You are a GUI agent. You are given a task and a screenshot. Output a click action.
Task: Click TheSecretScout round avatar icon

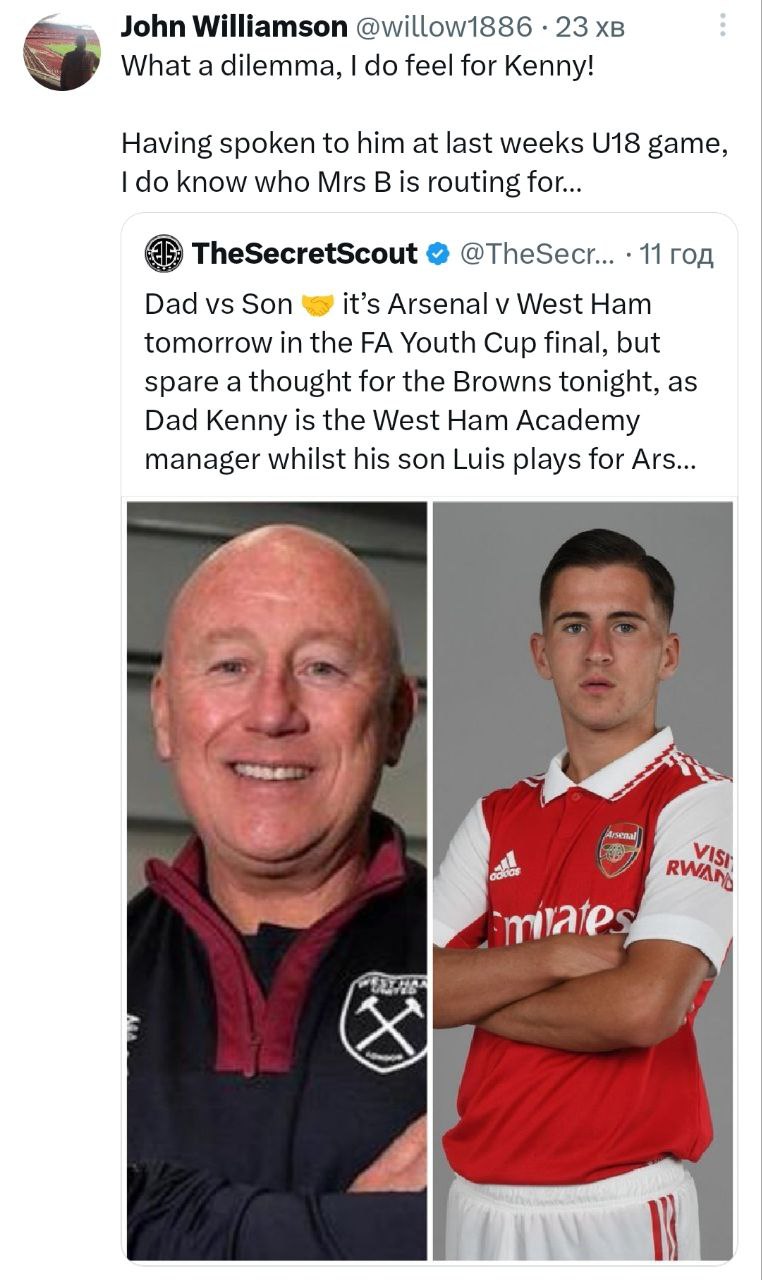(163, 253)
